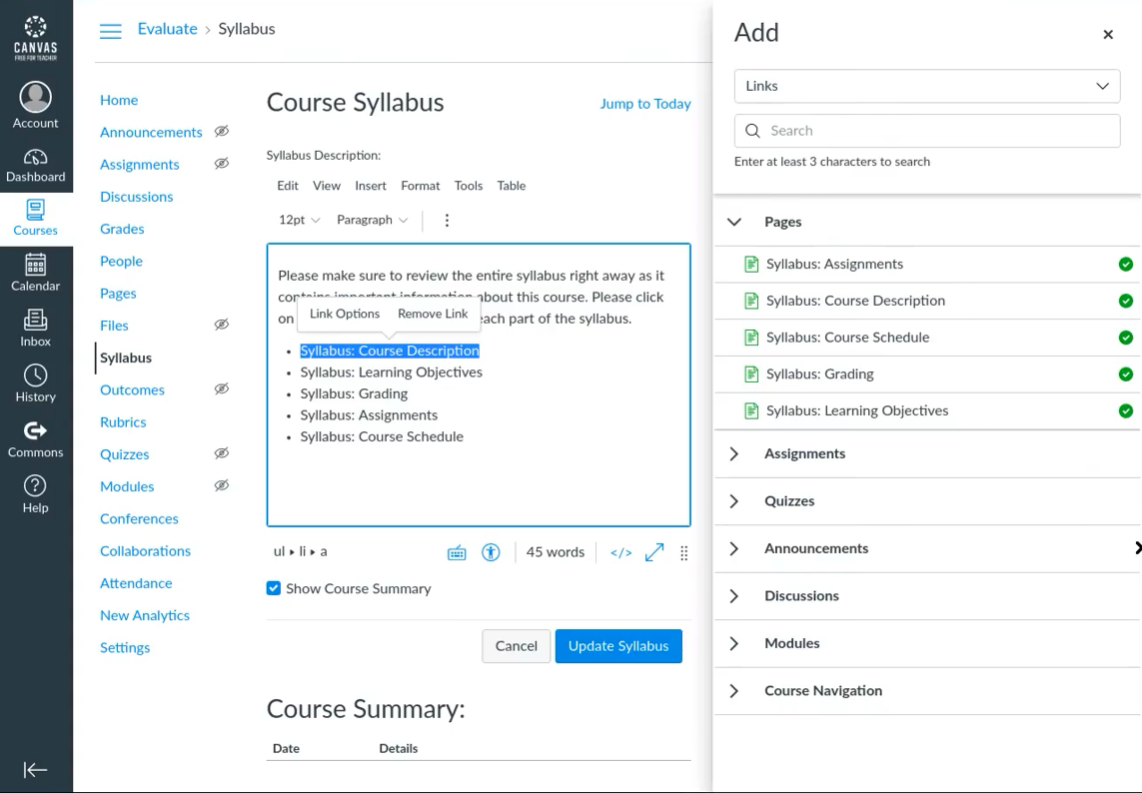Click the fullscreen editor icon

[654, 552]
